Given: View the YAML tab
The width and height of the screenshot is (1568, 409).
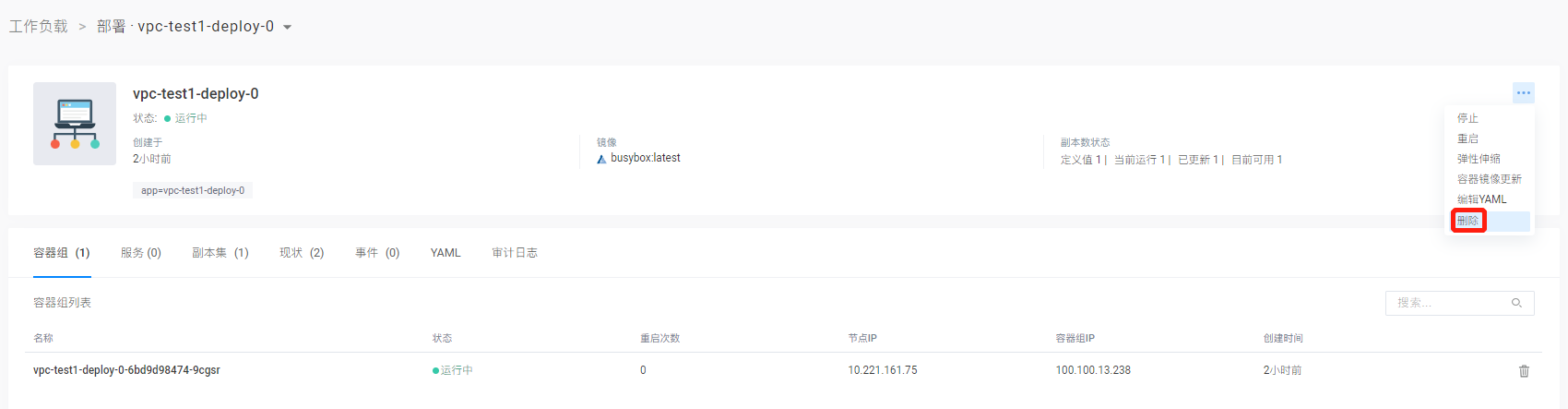Looking at the screenshot, I should tap(445, 253).
